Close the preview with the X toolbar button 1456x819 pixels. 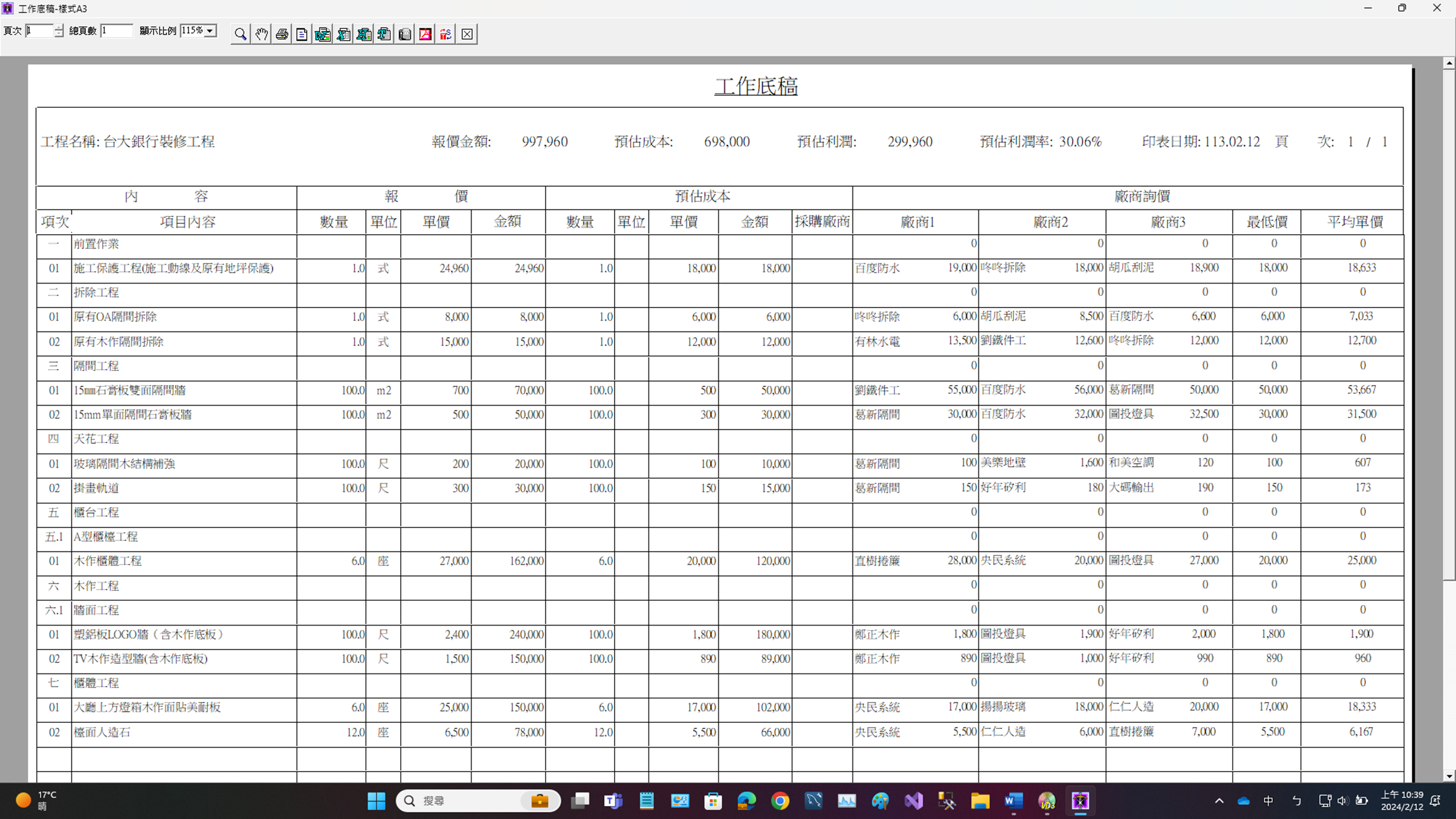click(467, 34)
